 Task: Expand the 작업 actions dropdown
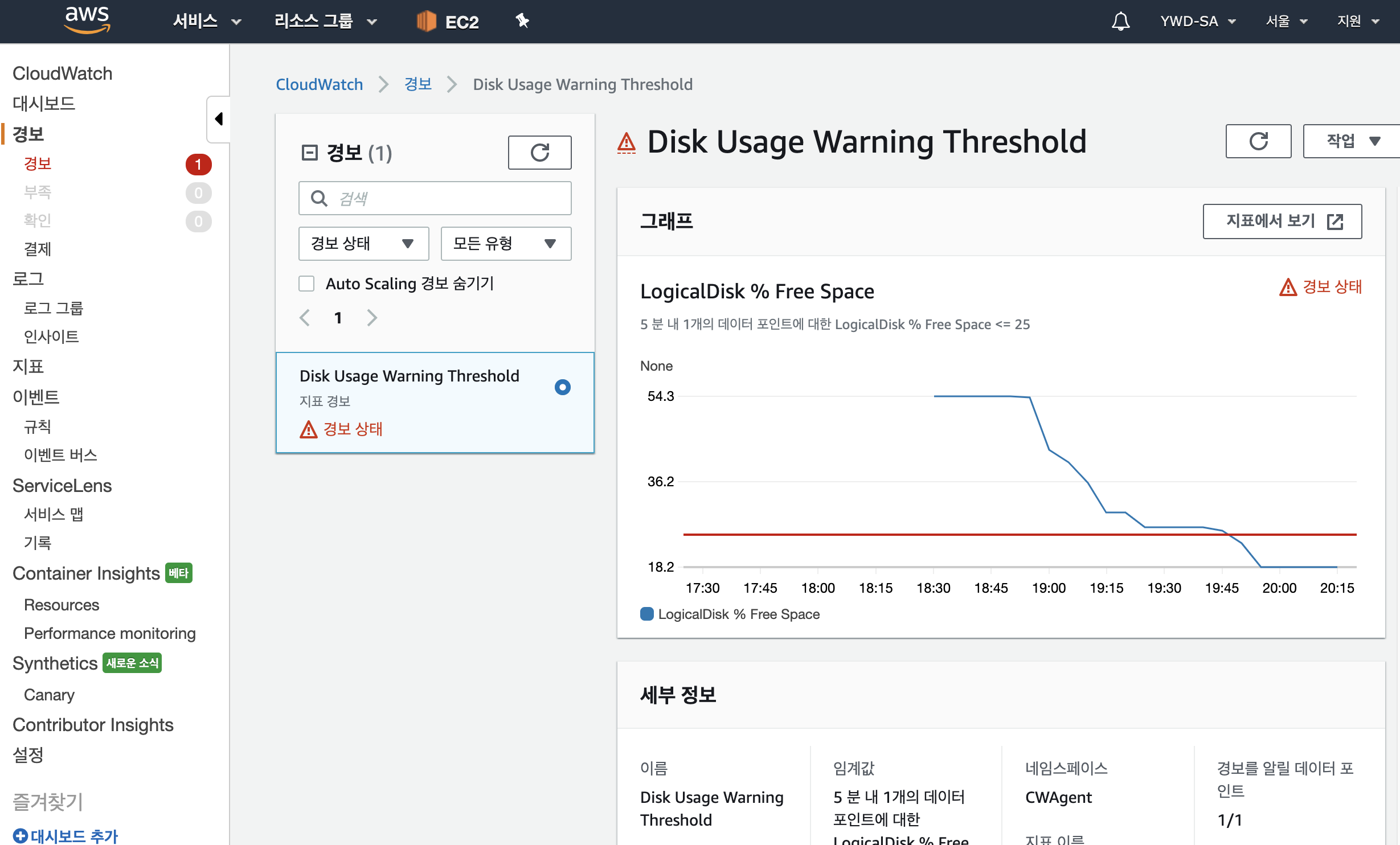pyautogui.click(x=1352, y=141)
